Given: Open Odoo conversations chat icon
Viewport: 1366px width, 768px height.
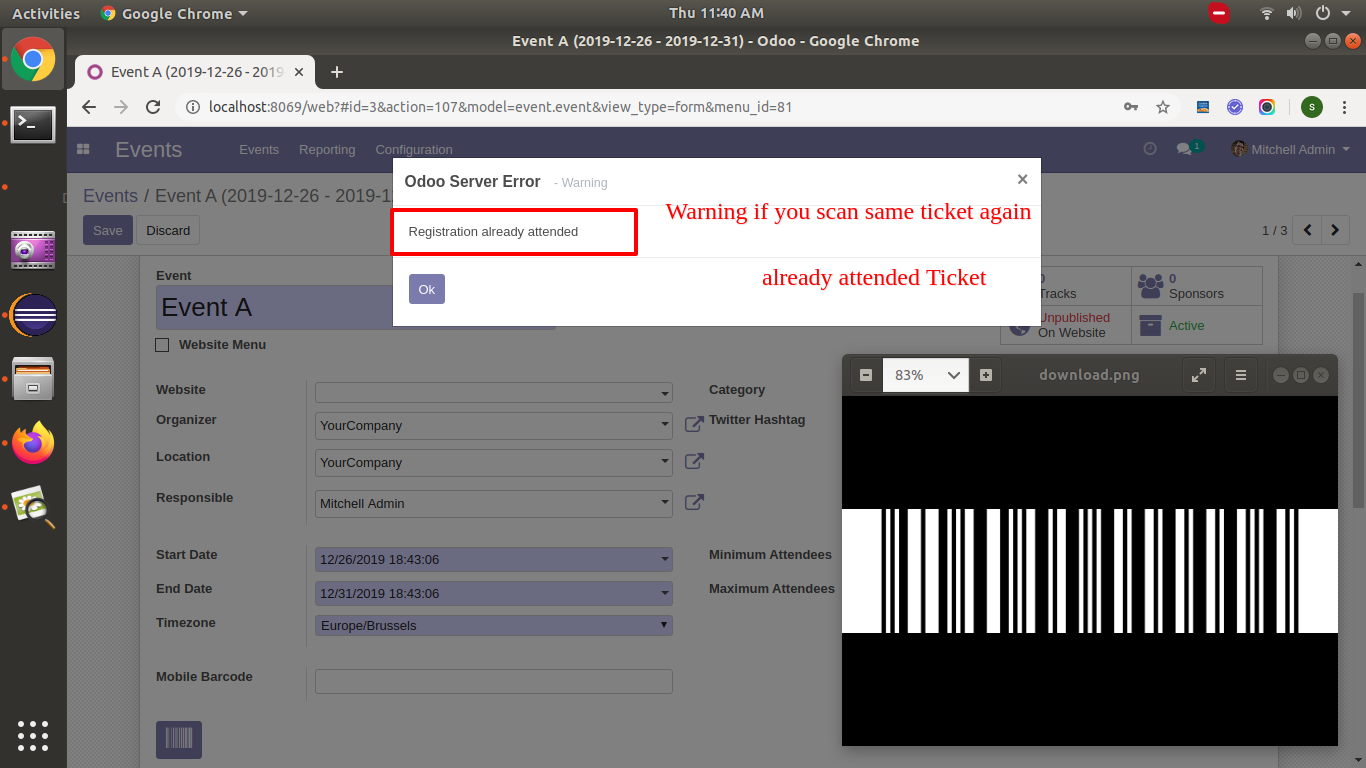Looking at the screenshot, I should pyautogui.click(x=1188, y=148).
